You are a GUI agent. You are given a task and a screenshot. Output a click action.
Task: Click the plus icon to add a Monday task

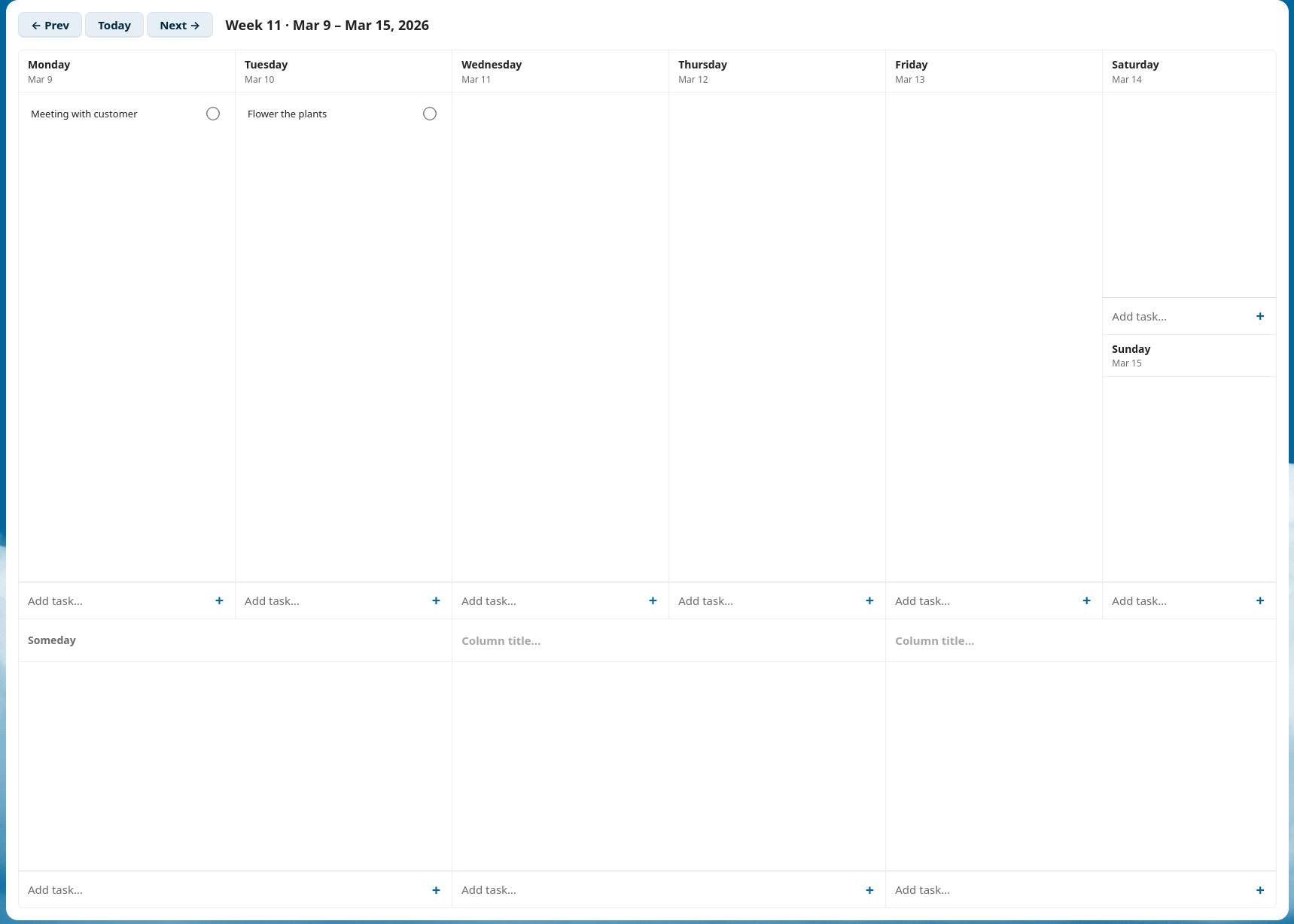pyautogui.click(x=219, y=600)
